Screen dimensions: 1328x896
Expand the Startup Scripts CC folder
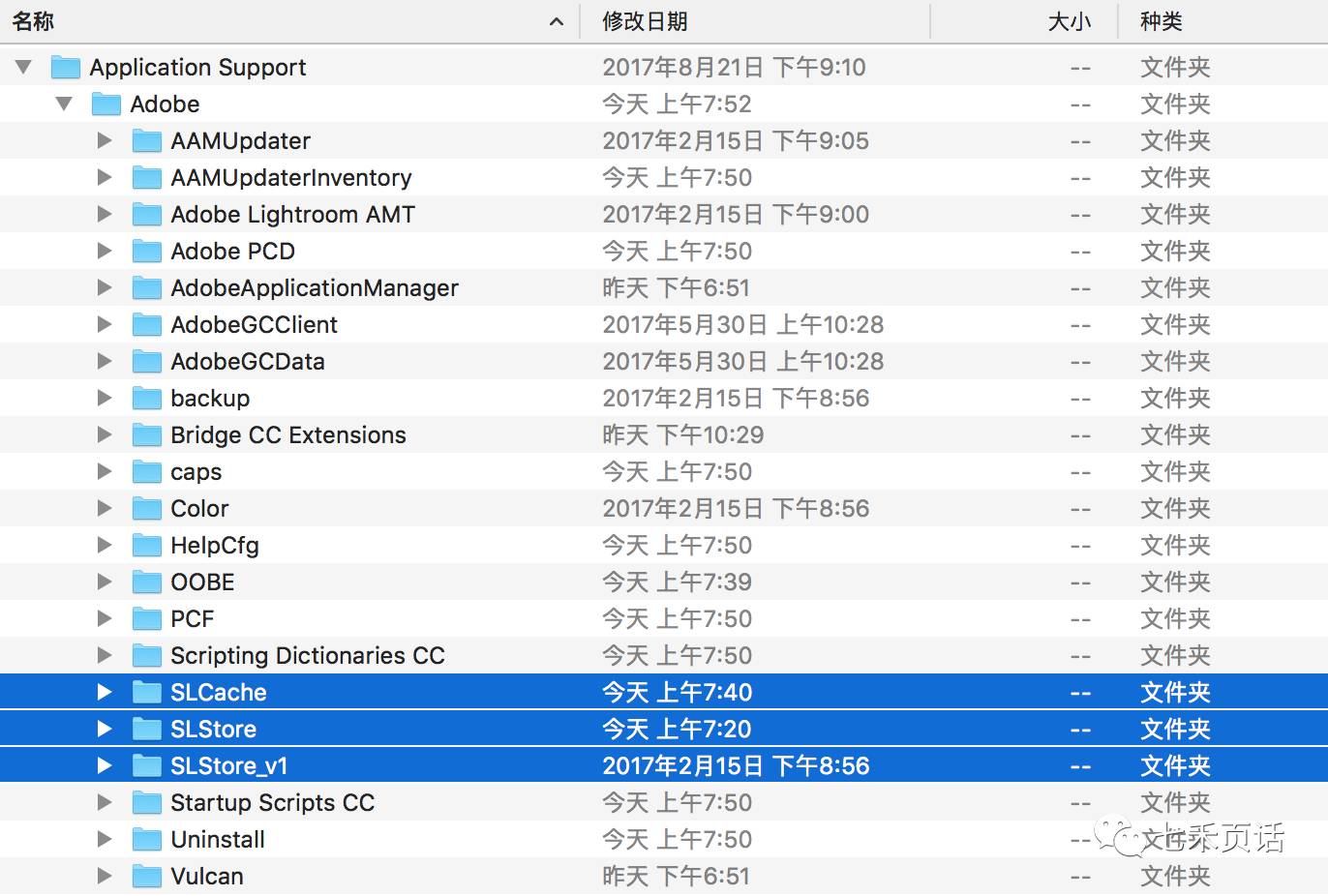(x=105, y=802)
